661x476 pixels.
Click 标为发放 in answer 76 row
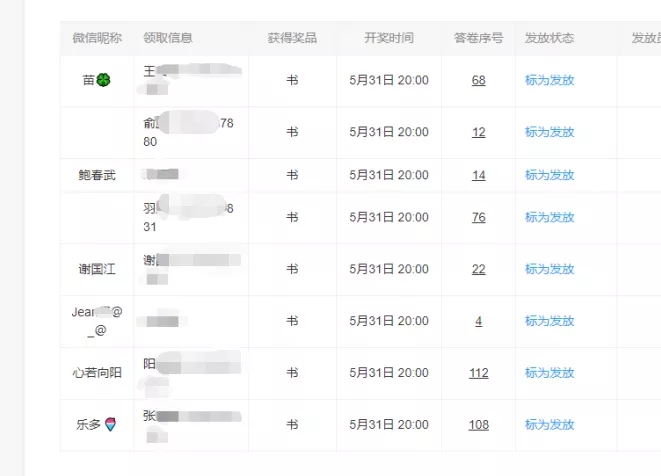(x=549, y=217)
